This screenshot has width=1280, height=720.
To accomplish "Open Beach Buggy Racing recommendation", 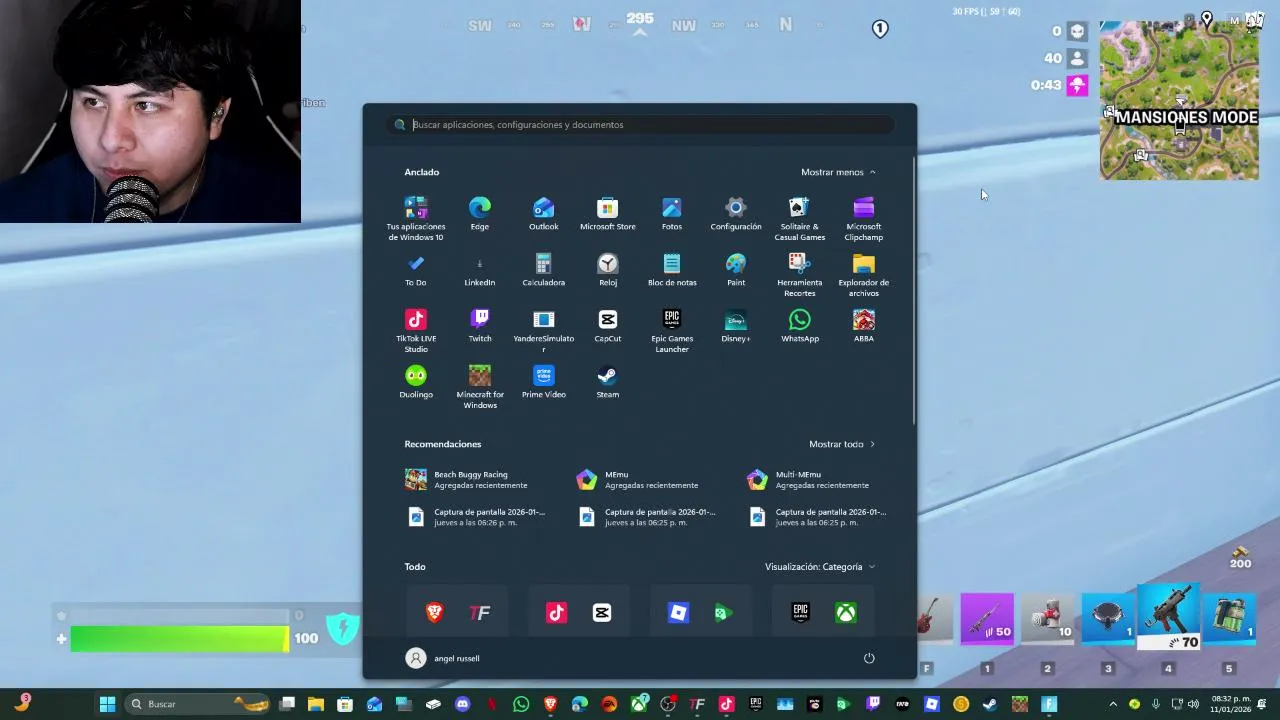I will [467, 480].
